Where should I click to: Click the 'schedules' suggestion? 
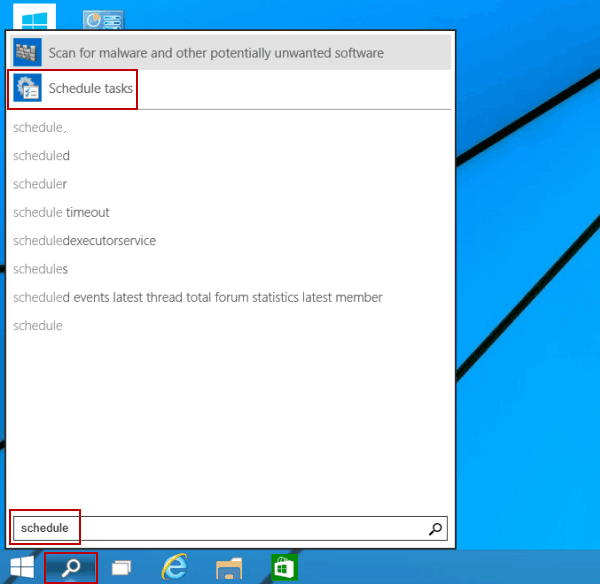tap(40, 269)
